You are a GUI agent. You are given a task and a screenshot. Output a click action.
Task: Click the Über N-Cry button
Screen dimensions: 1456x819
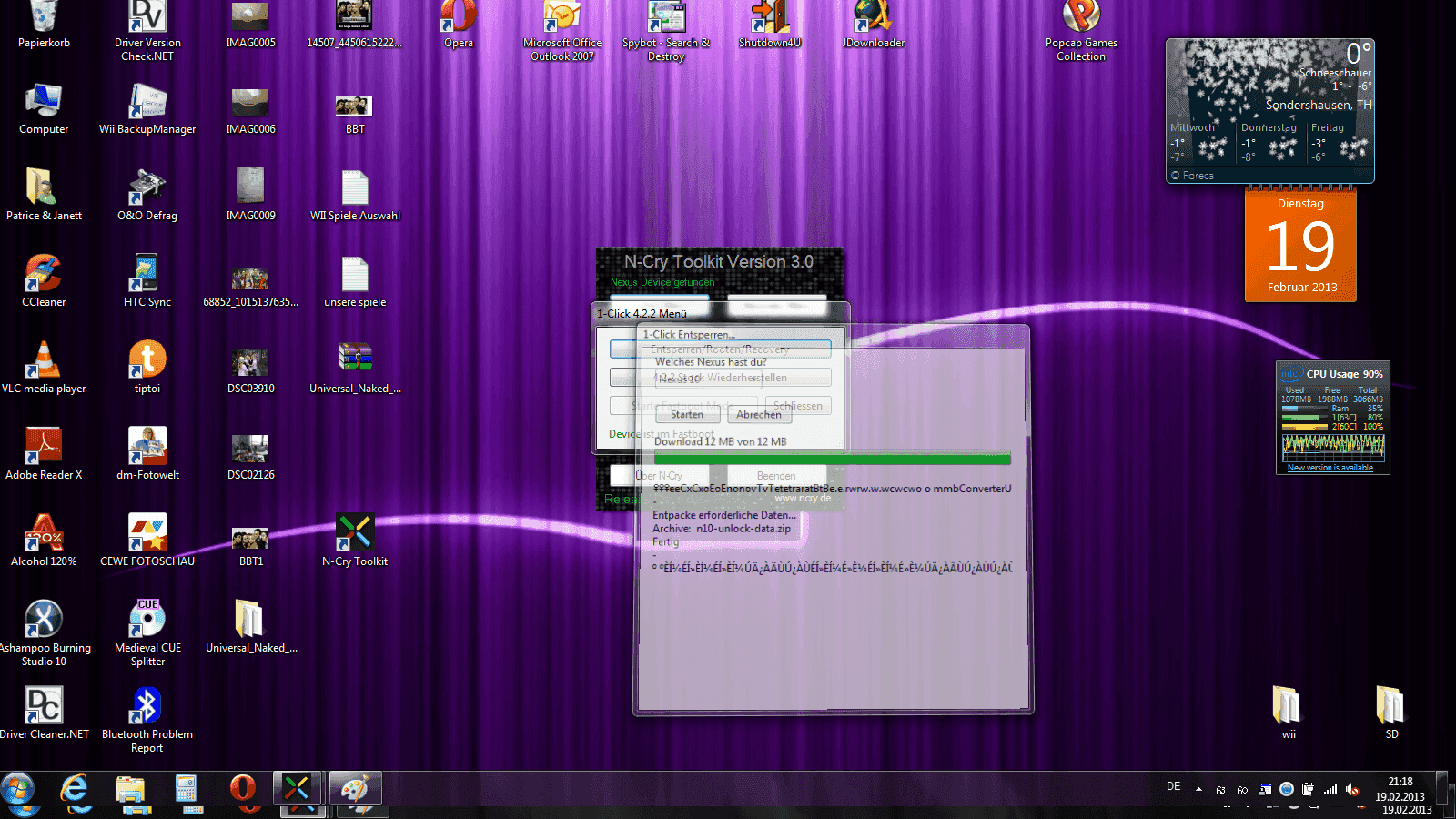659,476
